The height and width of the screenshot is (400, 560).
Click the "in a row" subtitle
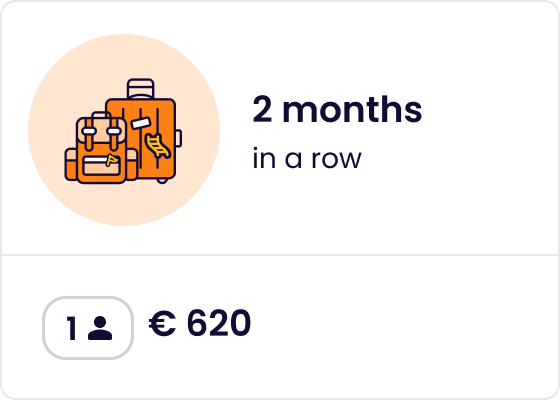pyautogui.click(x=307, y=158)
